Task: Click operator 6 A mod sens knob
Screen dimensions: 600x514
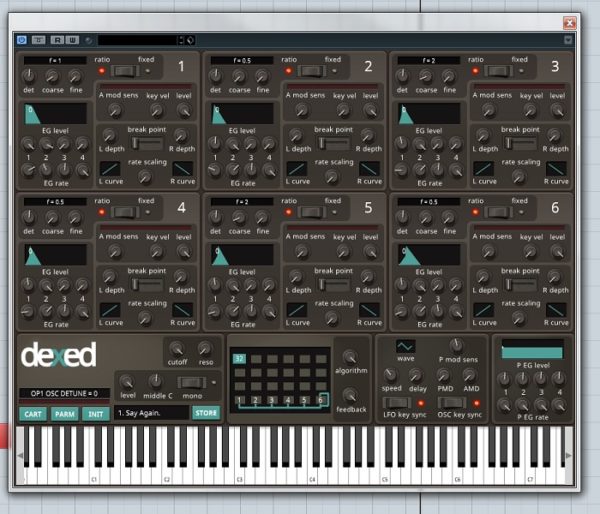Action: pyautogui.click(x=488, y=252)
